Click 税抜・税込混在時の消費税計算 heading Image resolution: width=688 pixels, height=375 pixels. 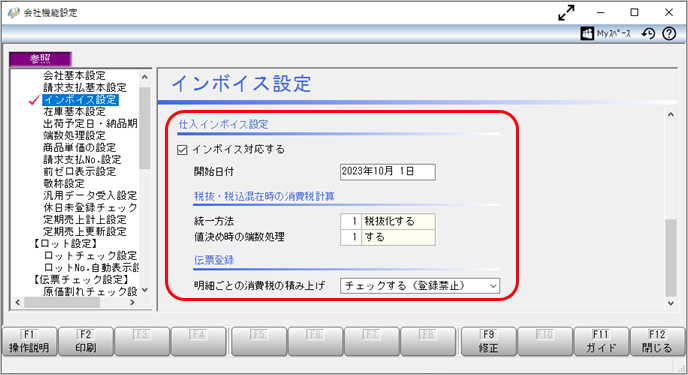click(x=264, y=196)
